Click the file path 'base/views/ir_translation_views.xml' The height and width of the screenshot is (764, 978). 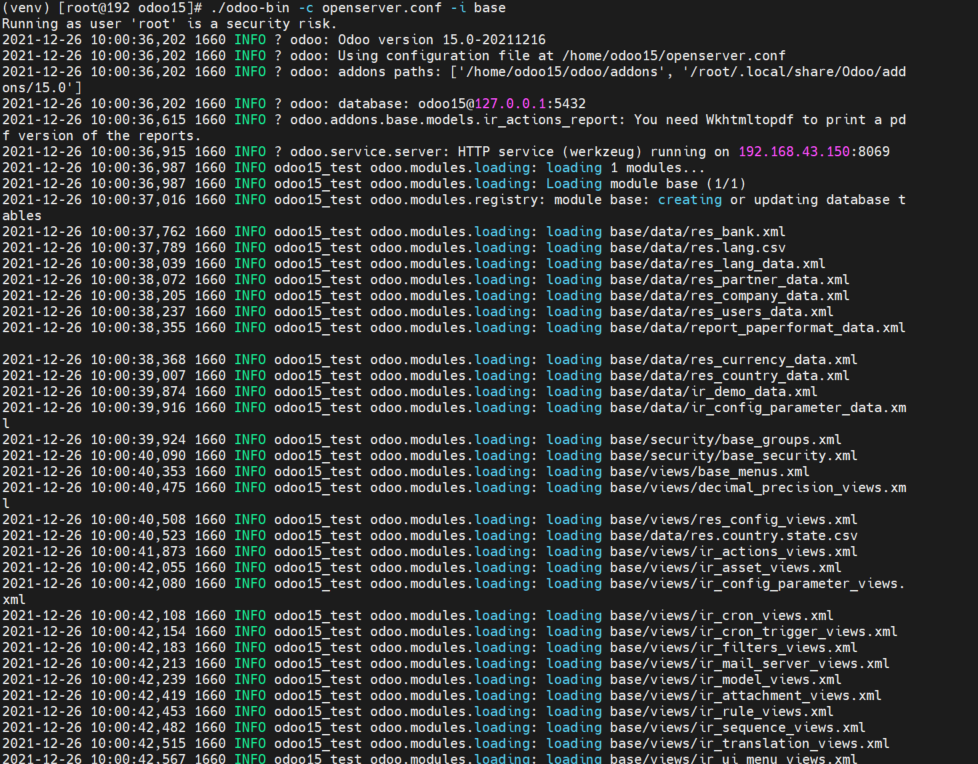(749, 743)
